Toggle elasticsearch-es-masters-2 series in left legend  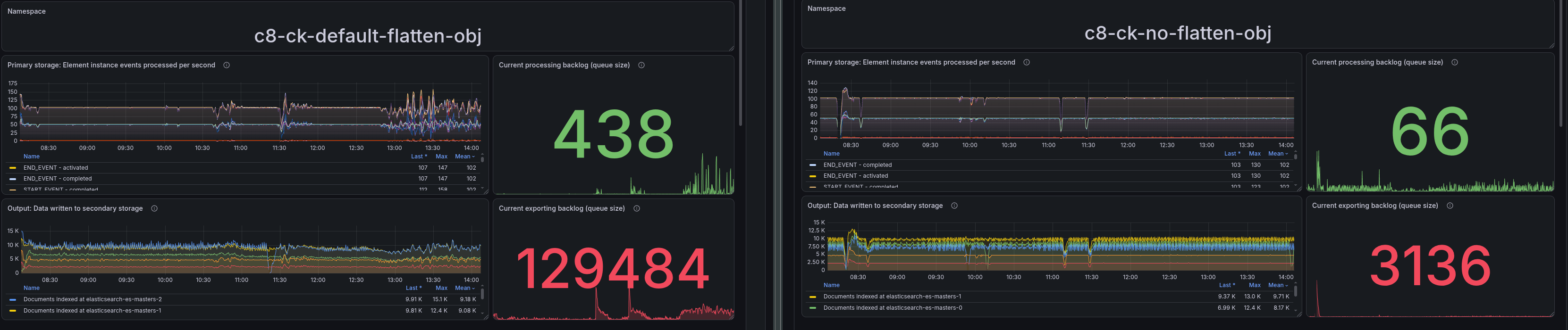(93, 299)
